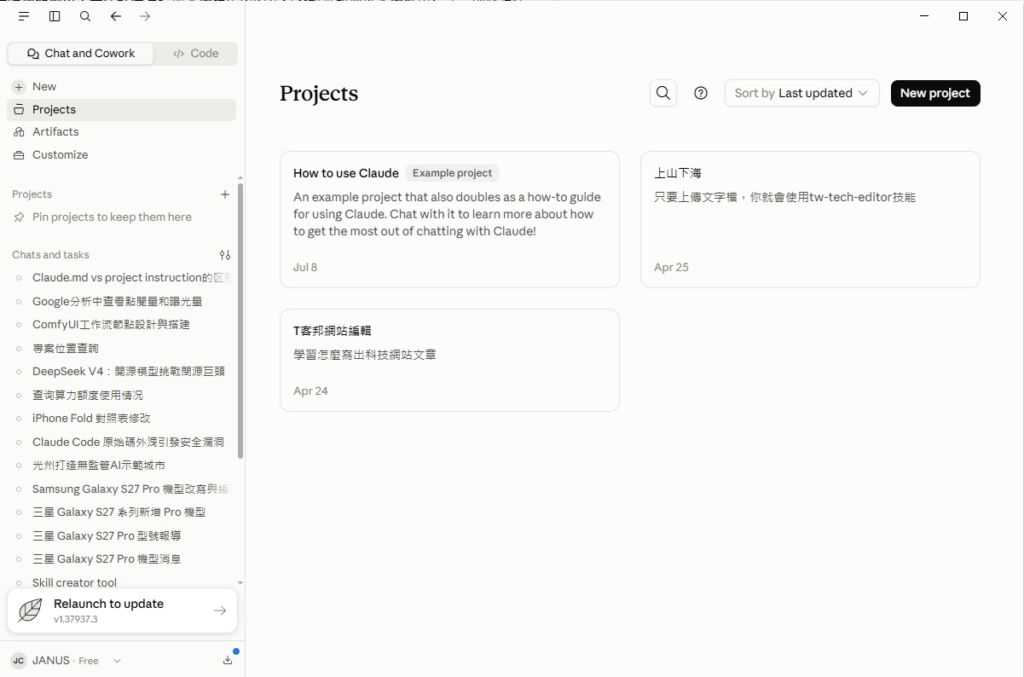This screenshot has height=677, width=1024.
Task: Go forward with the right arrow
Action: 145,16
